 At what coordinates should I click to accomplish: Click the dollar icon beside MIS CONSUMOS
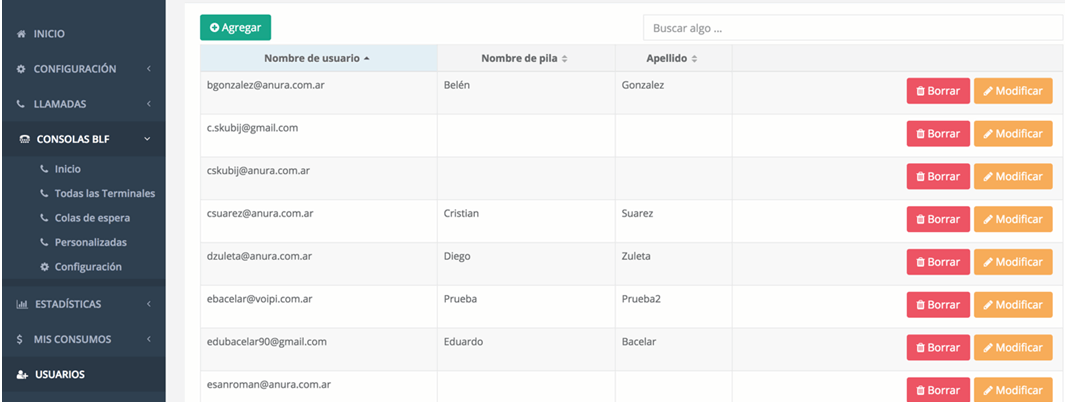tap(21, 339)
